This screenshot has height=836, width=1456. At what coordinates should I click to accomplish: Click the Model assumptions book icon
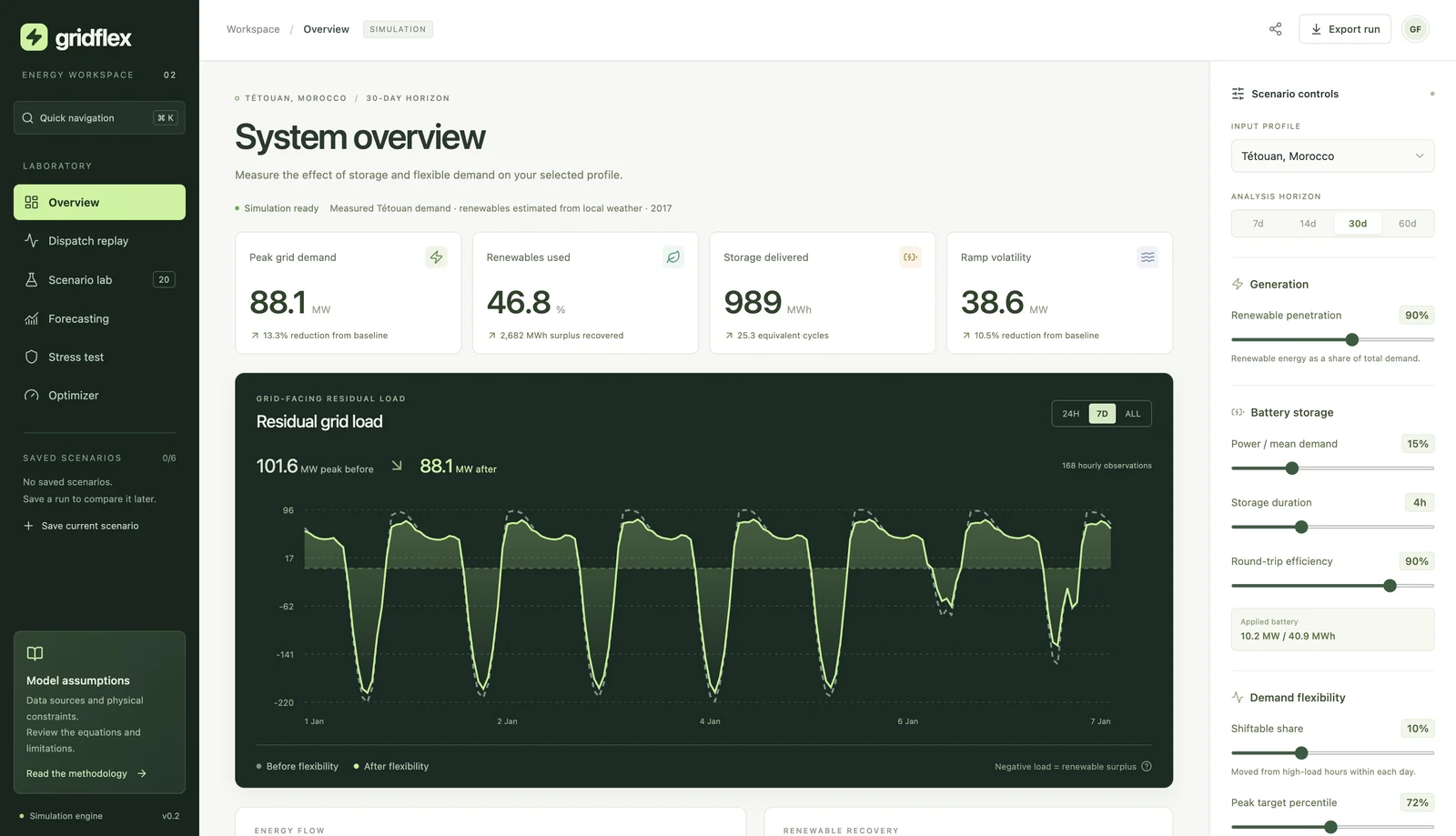[35, 653]
